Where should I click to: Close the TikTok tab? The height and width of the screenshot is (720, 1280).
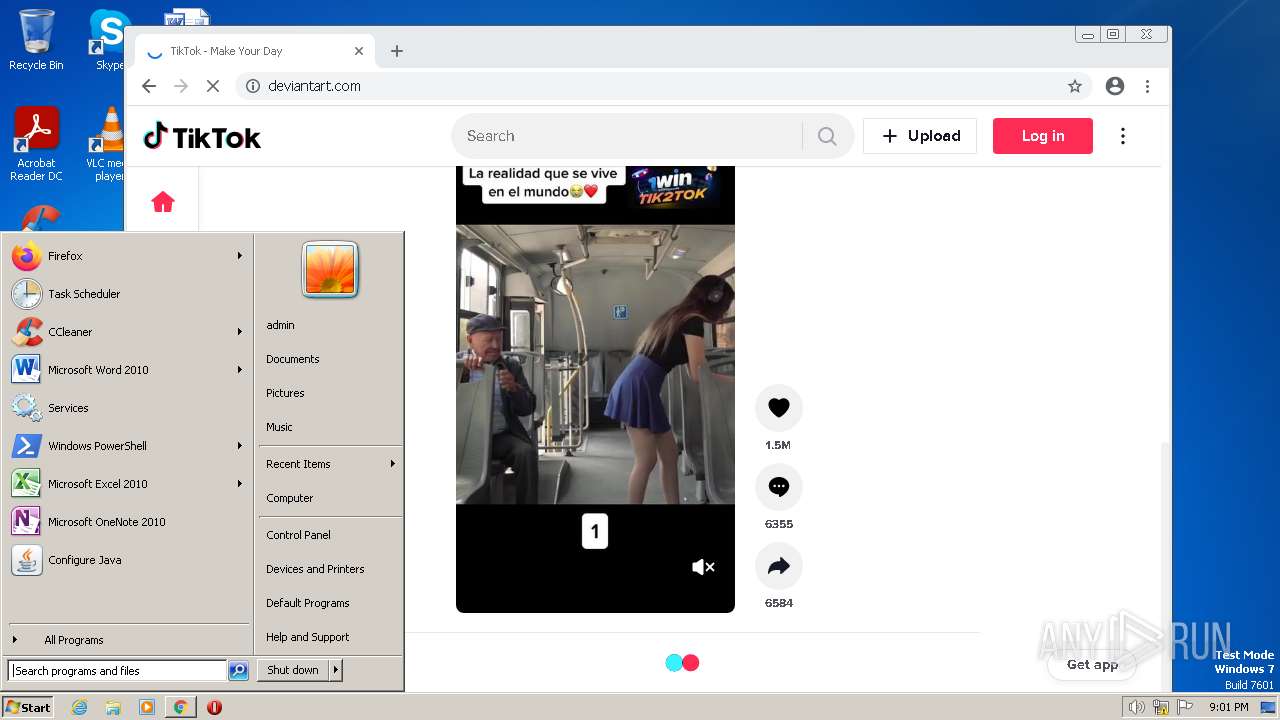pyautogui.click(x=359, y=51)
